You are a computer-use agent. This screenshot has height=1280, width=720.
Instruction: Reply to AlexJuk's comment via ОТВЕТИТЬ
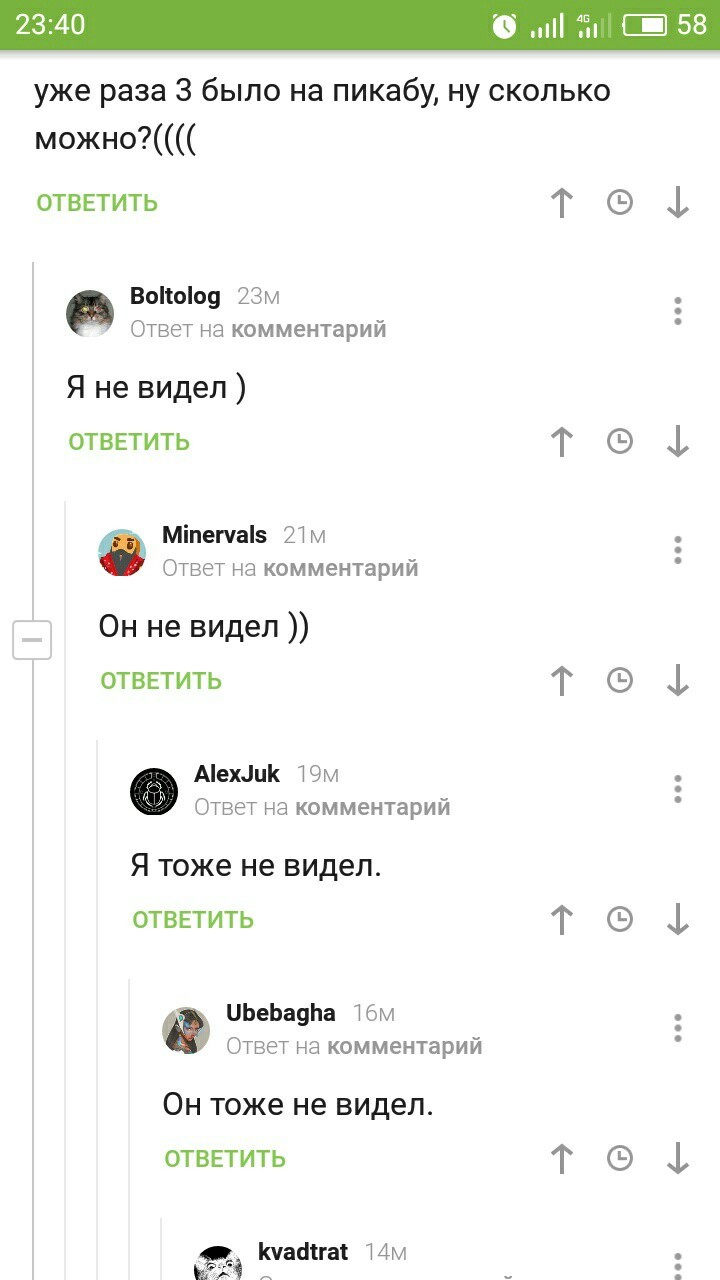(x=193, y=920)
